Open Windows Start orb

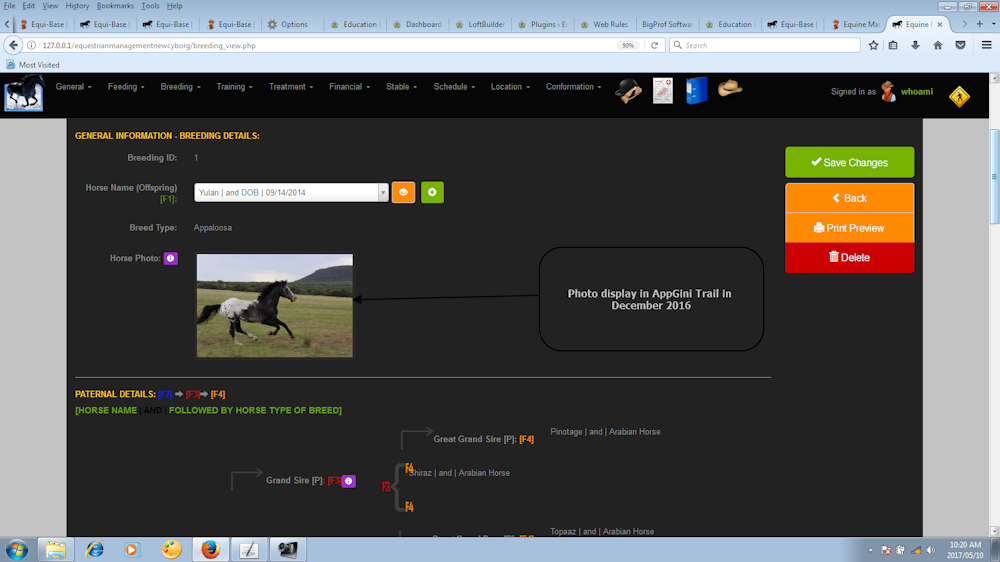[17, 550]
